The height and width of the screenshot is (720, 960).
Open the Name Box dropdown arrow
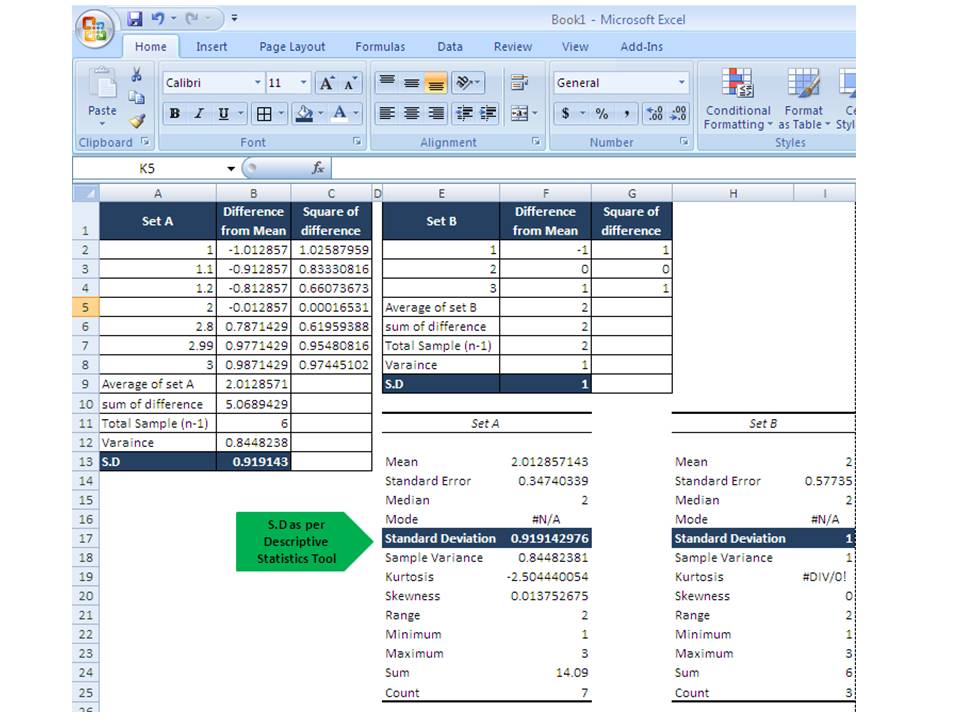(x=232, y=168)
